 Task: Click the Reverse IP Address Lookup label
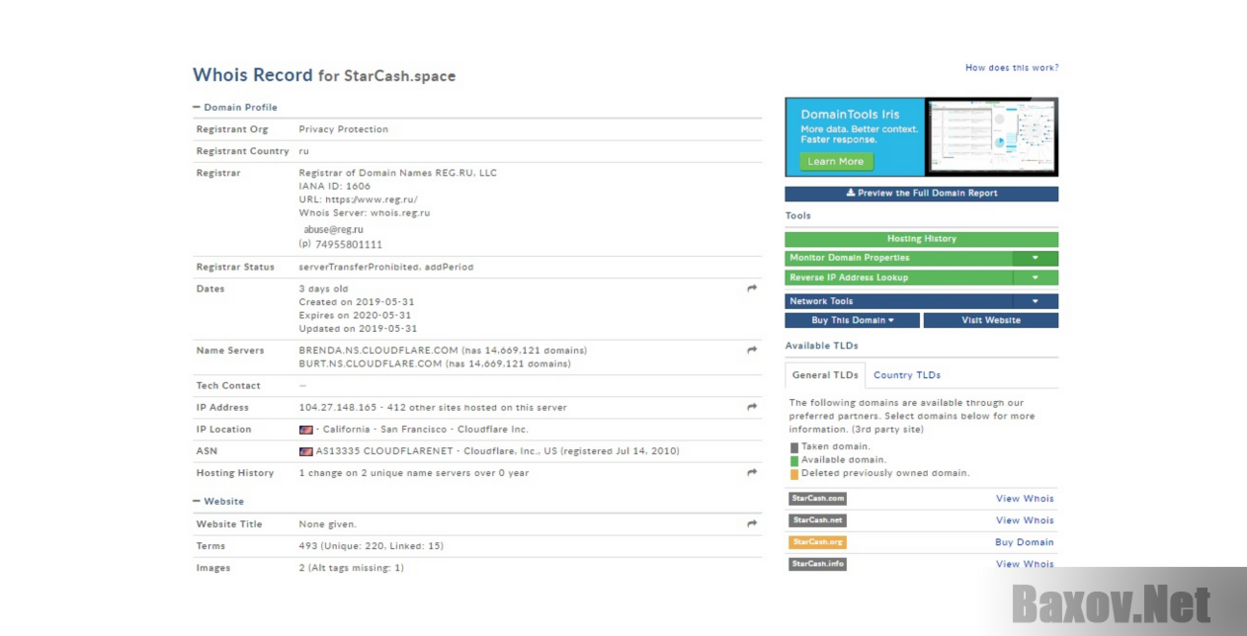click(x=849, y=278)
